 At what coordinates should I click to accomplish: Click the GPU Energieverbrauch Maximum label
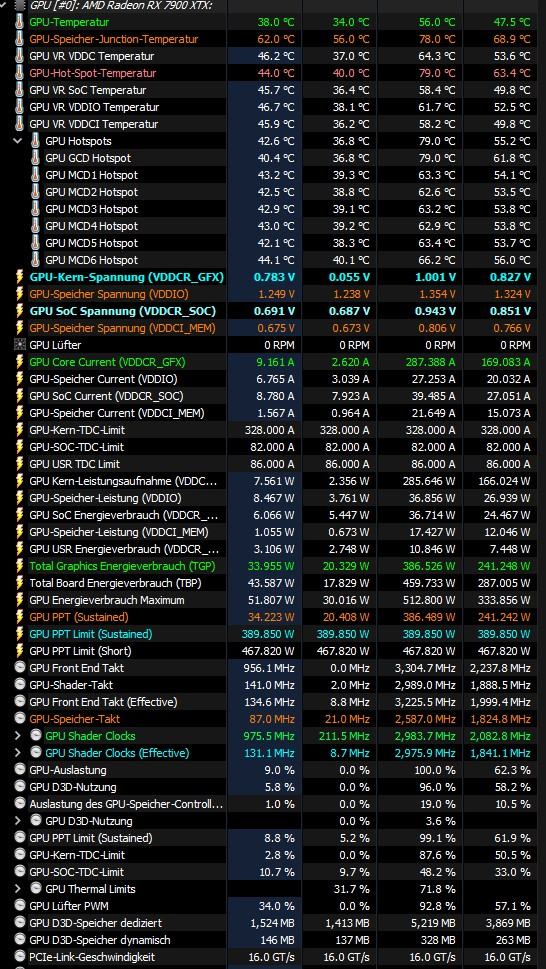(107, 599)
